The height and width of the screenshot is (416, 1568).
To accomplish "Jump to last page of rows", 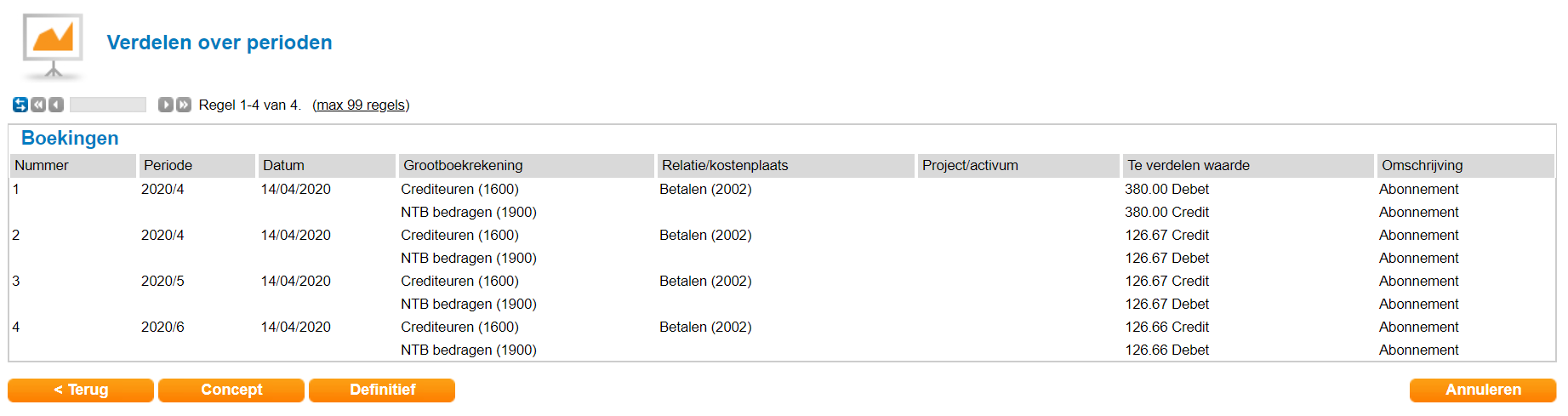I will (184, 105).
